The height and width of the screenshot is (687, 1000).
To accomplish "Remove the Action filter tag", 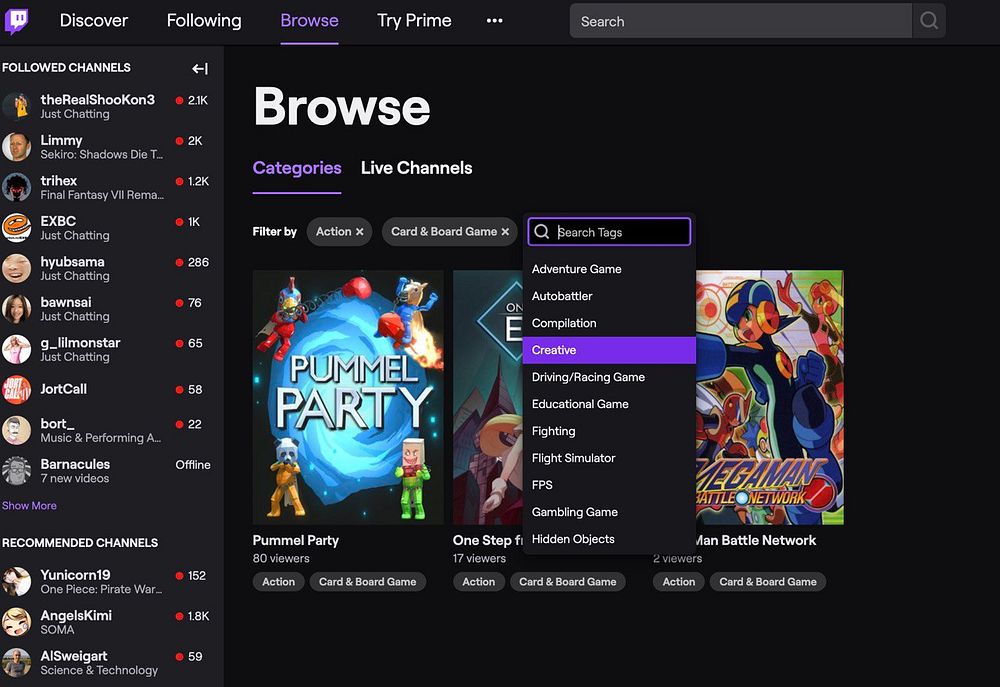I will (x=360, y=232).
